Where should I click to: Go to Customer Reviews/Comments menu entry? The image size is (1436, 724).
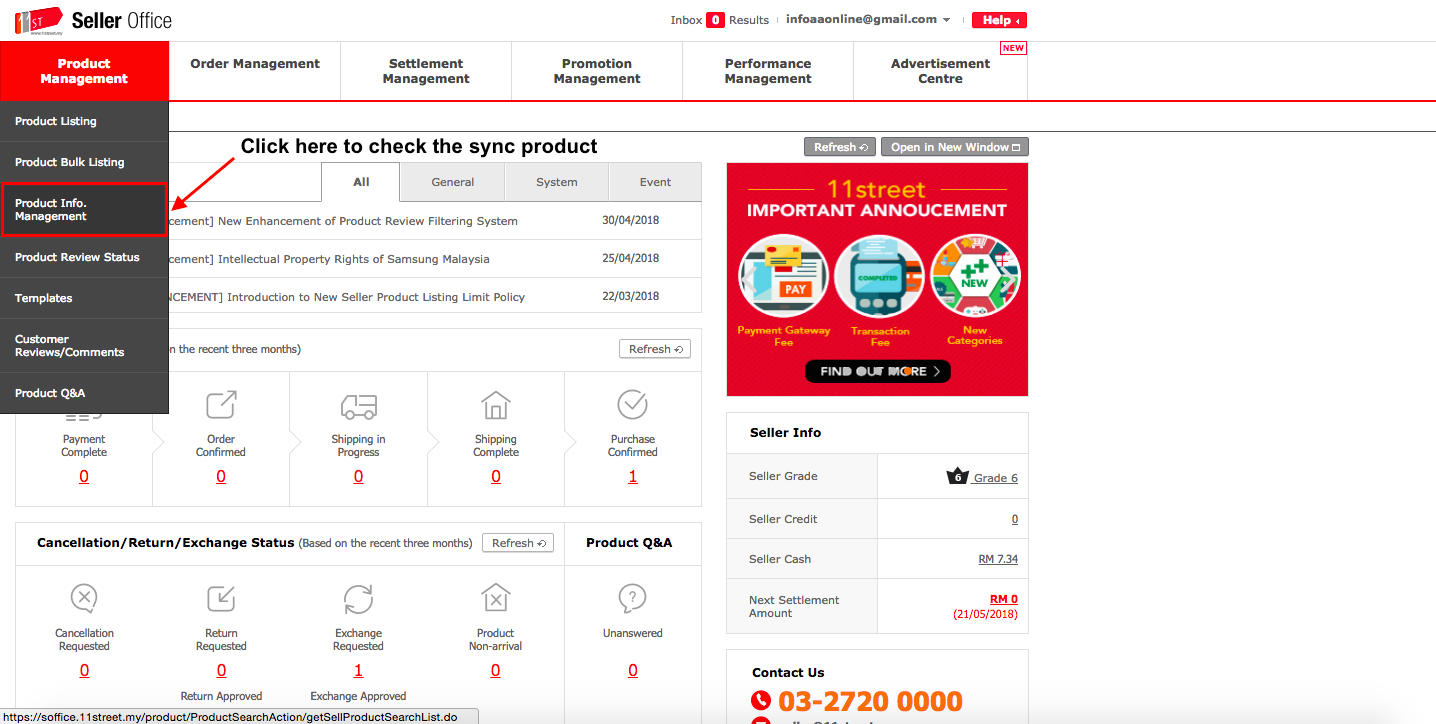pos(84,346)
